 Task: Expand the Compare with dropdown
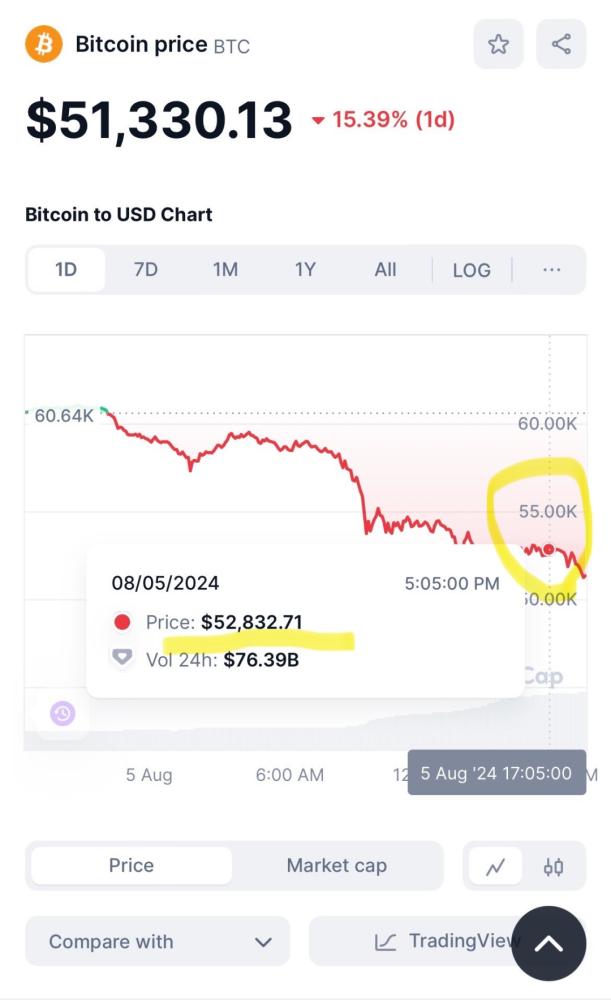click(x=158, y=941)
